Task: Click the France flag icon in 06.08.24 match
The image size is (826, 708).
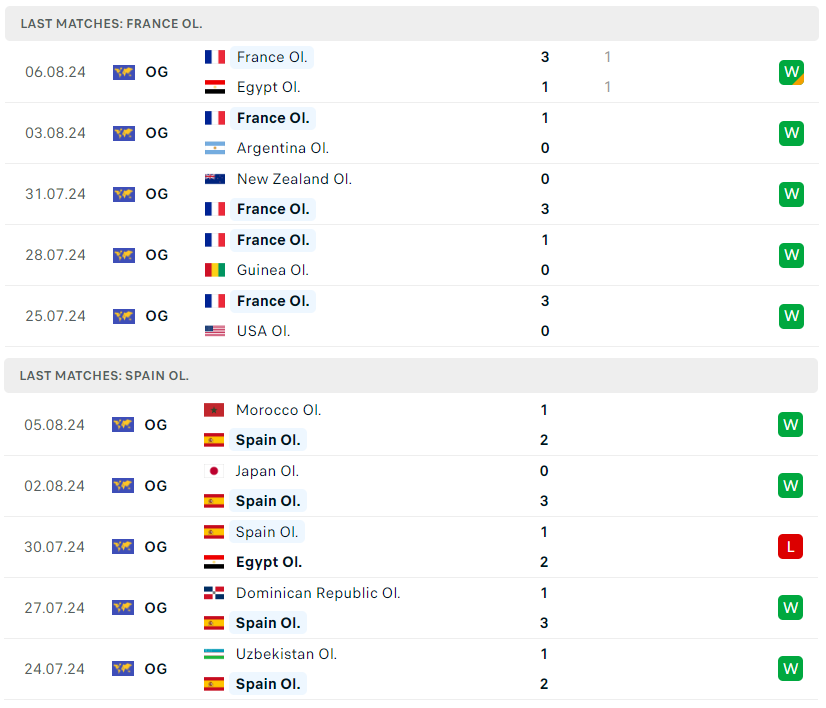Action: (x=214, y=57)
